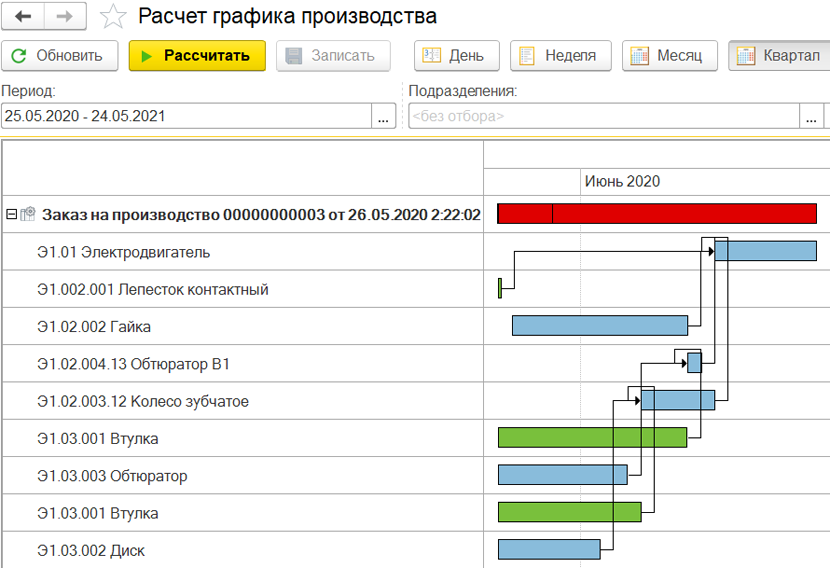Select Э1.02.003.12 Колесо зубчатое row

click(x=143, y=401)
